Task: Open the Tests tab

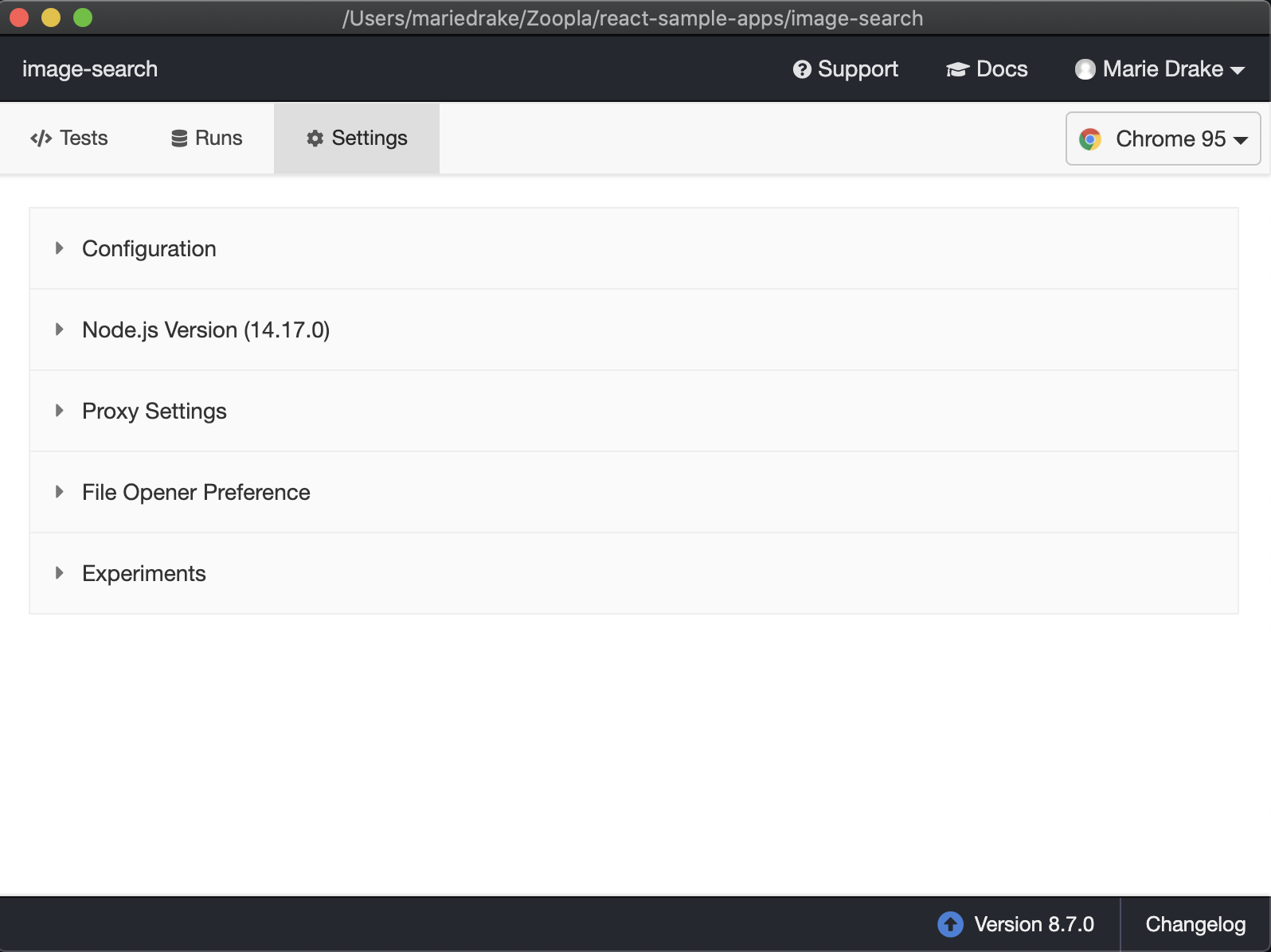Action: (68, 138)
